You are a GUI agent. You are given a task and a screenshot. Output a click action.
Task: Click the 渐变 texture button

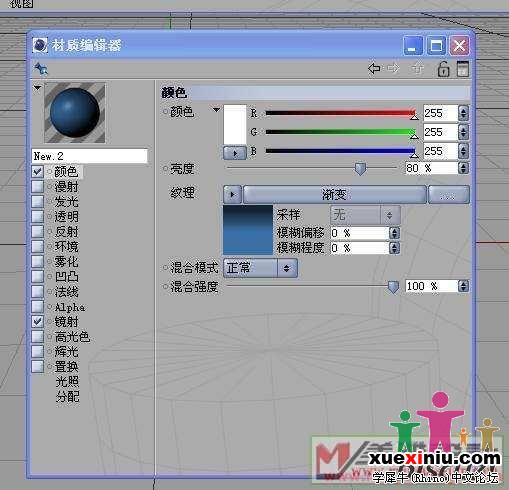click(335, 194)
